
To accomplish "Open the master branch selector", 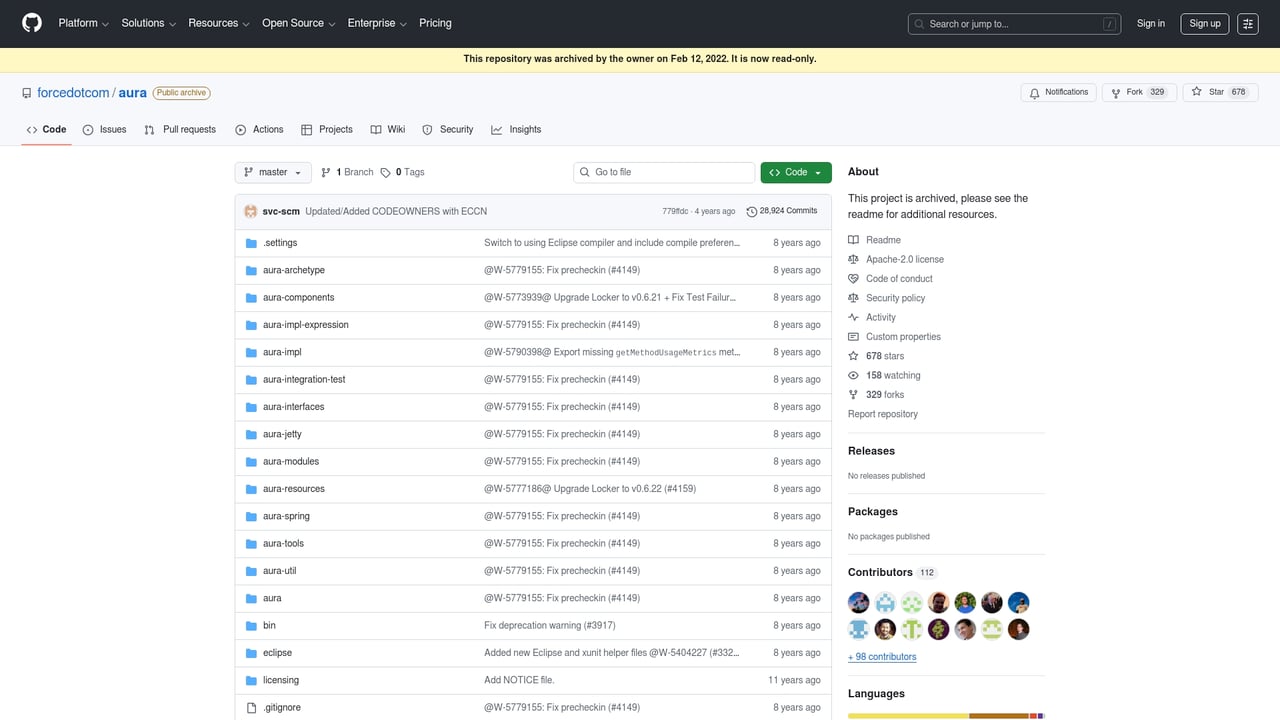I will pyautogui.click(x=272, y=172).
